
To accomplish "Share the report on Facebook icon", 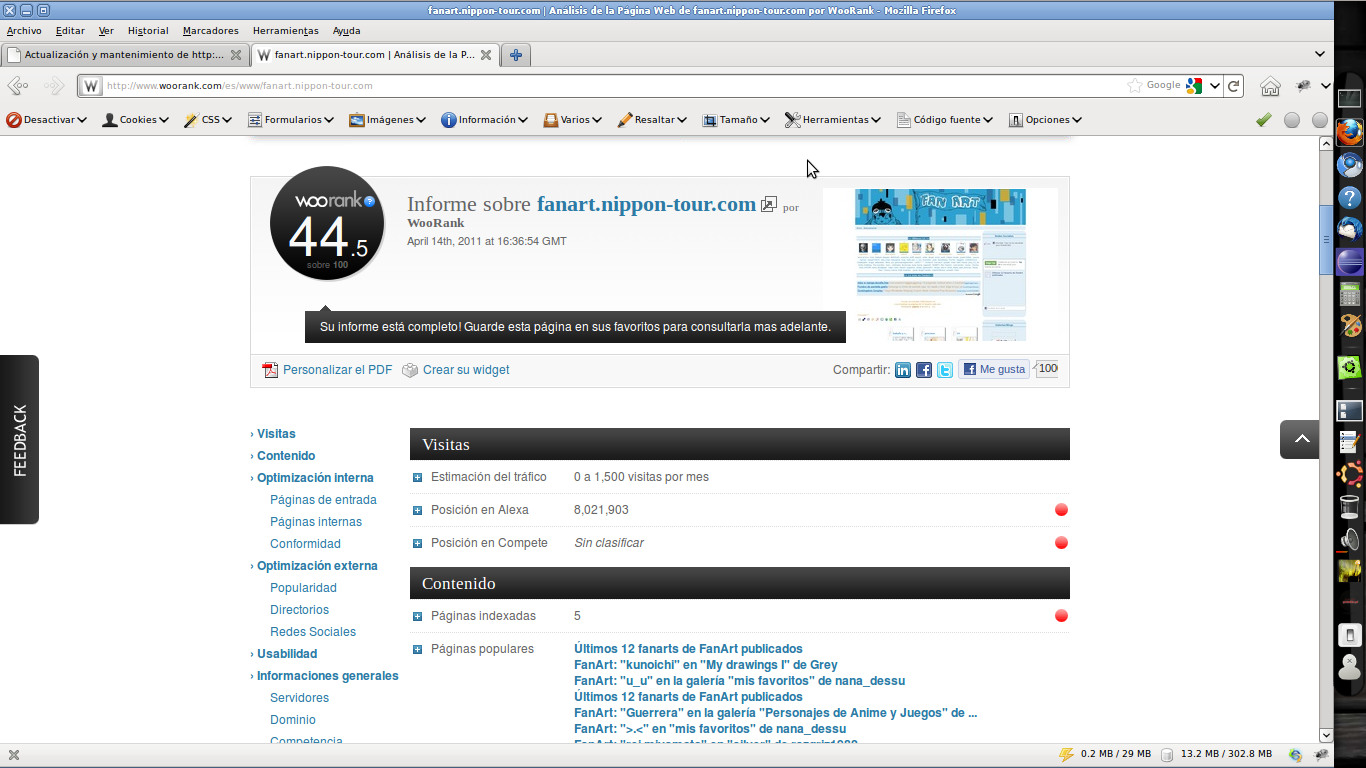I will tap(924, 370).
